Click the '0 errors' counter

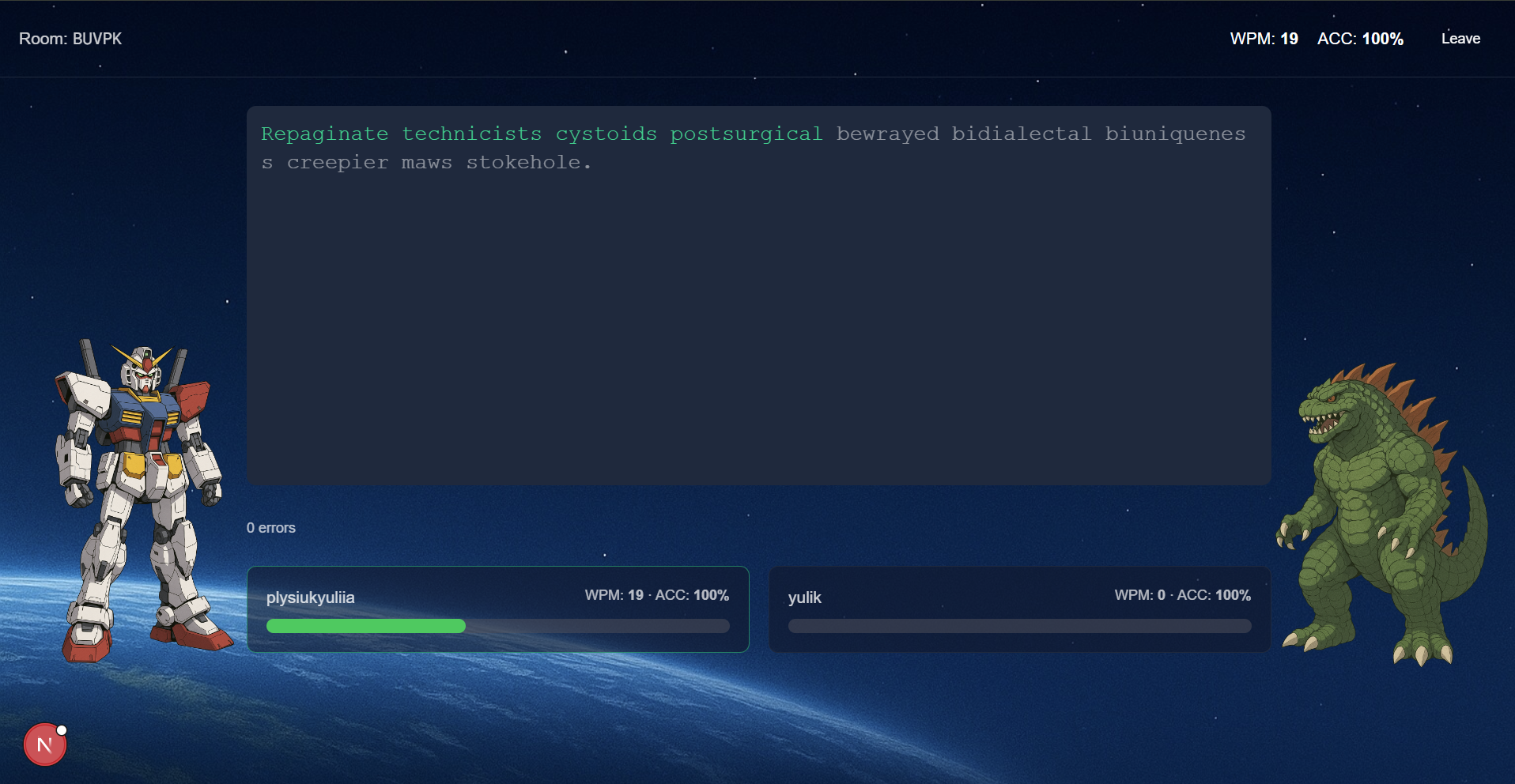[x=271, y=528]
